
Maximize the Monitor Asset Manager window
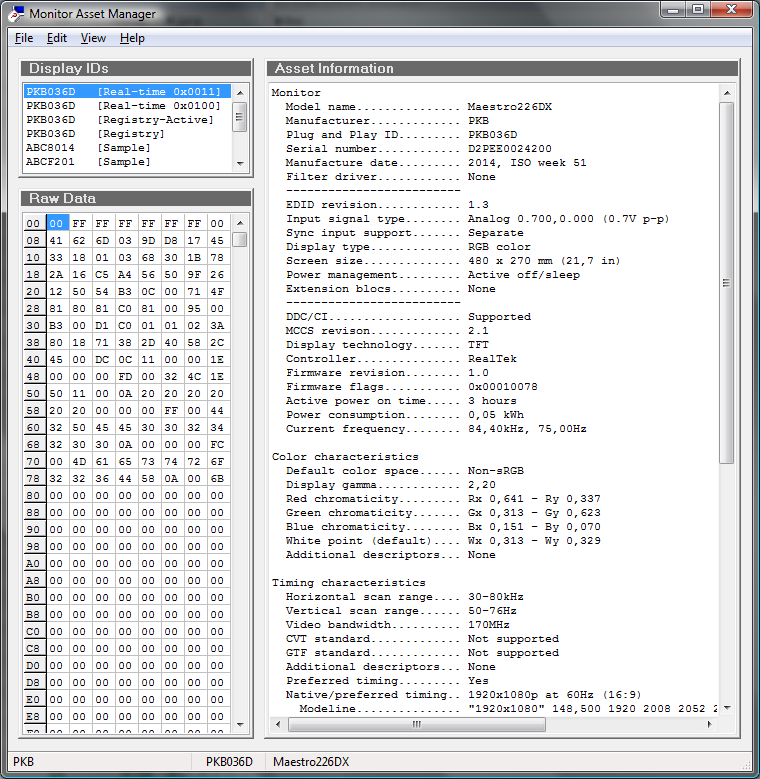pos(697,10)
